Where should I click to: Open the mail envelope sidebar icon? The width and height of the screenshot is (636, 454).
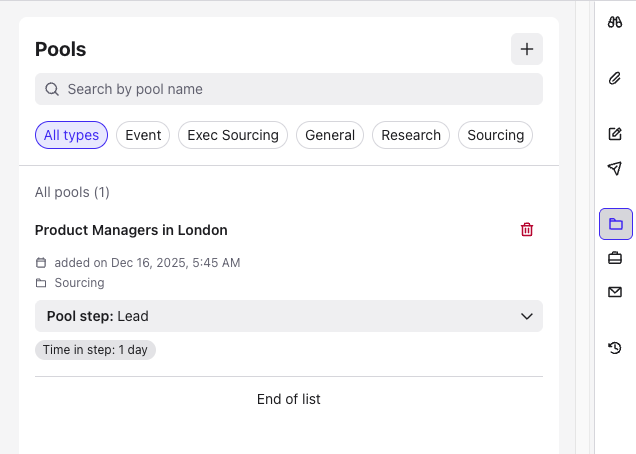click(615, 292)
